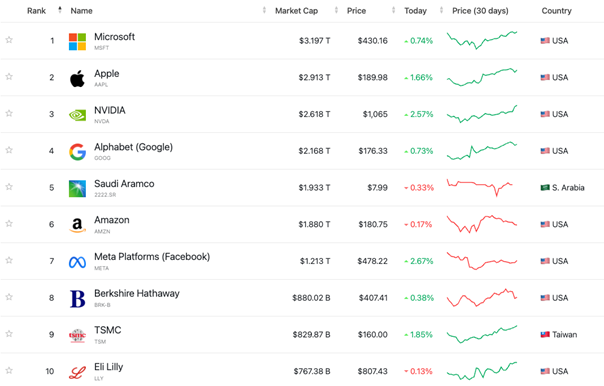Click the Google G logo

(x=77, y=151)
